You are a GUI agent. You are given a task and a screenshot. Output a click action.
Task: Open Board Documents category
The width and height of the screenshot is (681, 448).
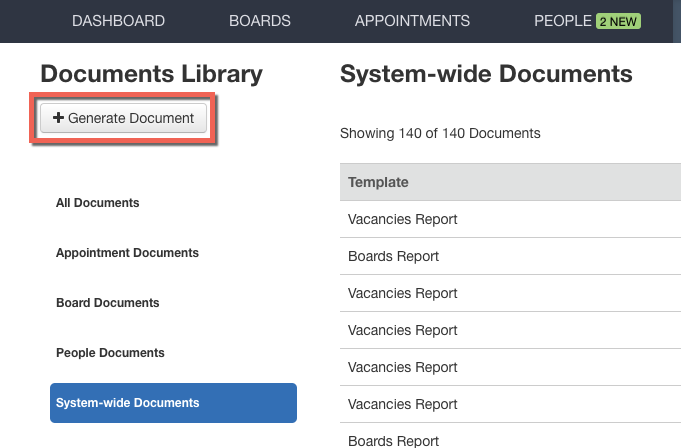pyautogui.click(x=107, y=303)
